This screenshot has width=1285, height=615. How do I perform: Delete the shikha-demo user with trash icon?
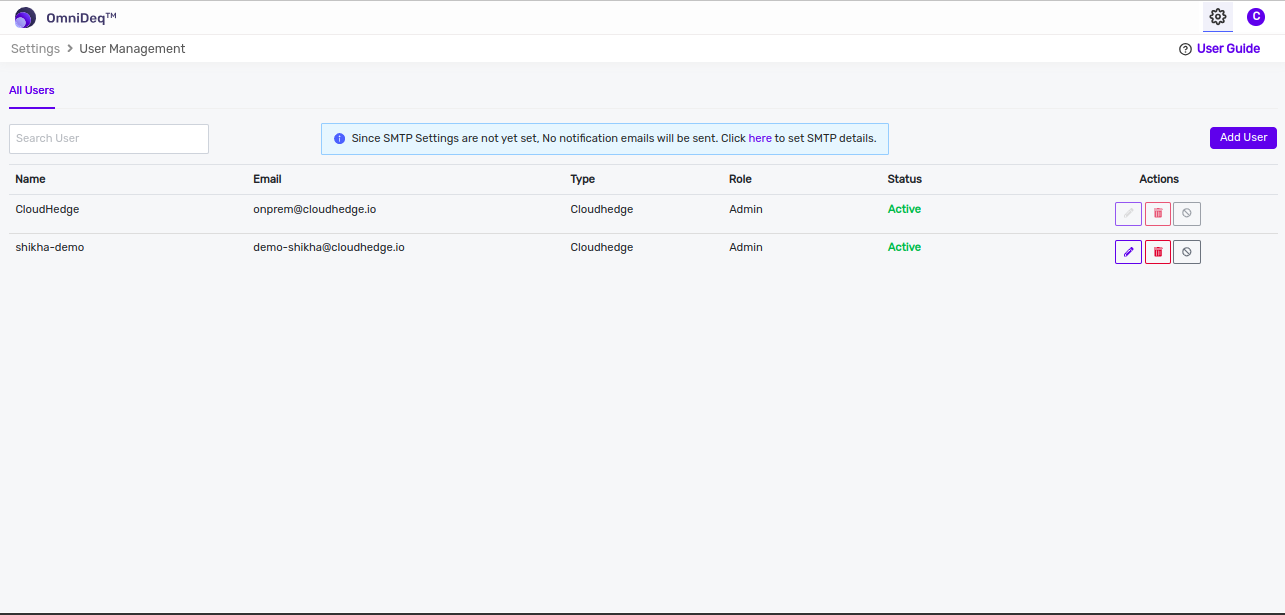1158,252
